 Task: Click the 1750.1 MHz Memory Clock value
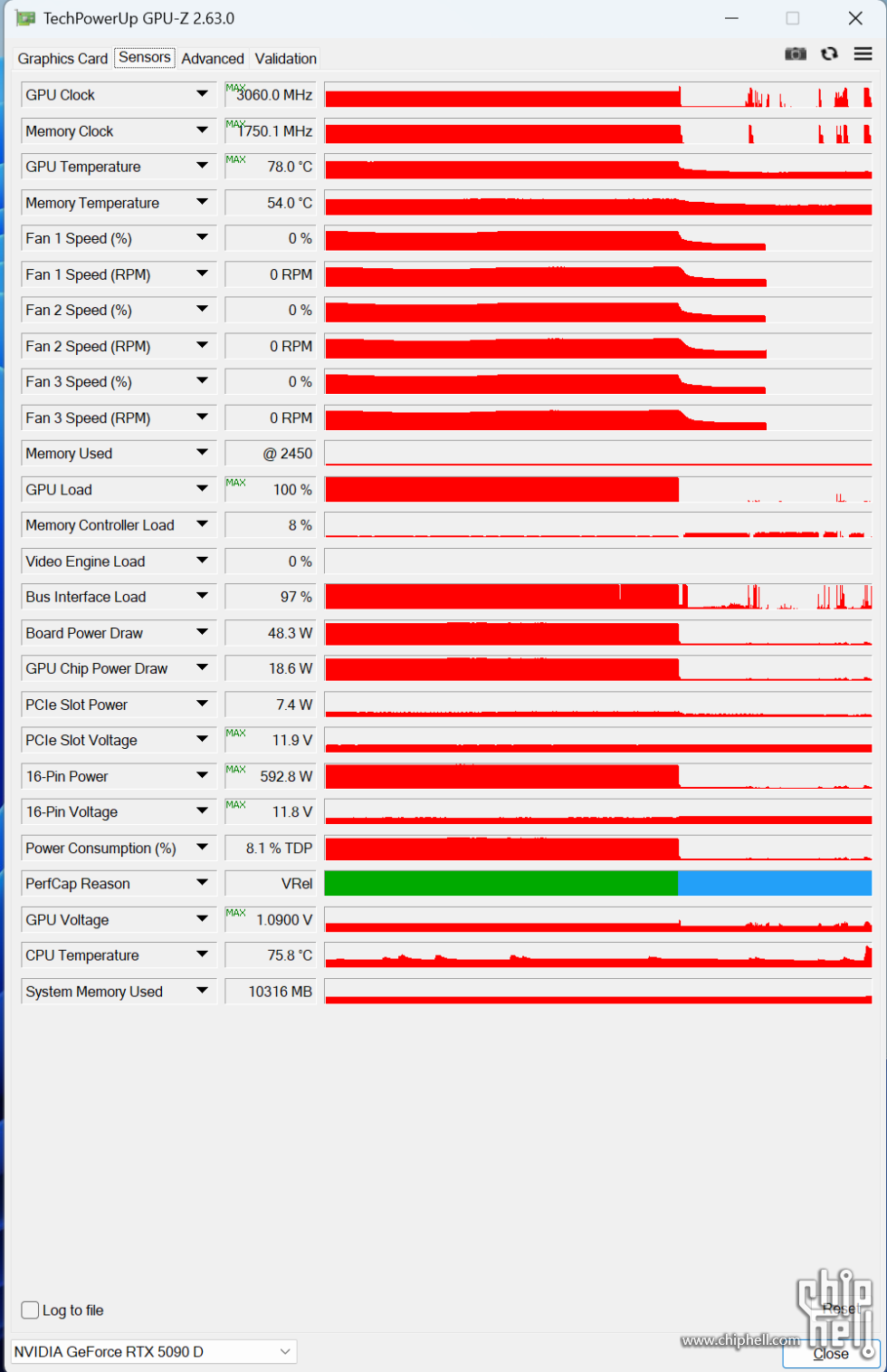point(270,131)
